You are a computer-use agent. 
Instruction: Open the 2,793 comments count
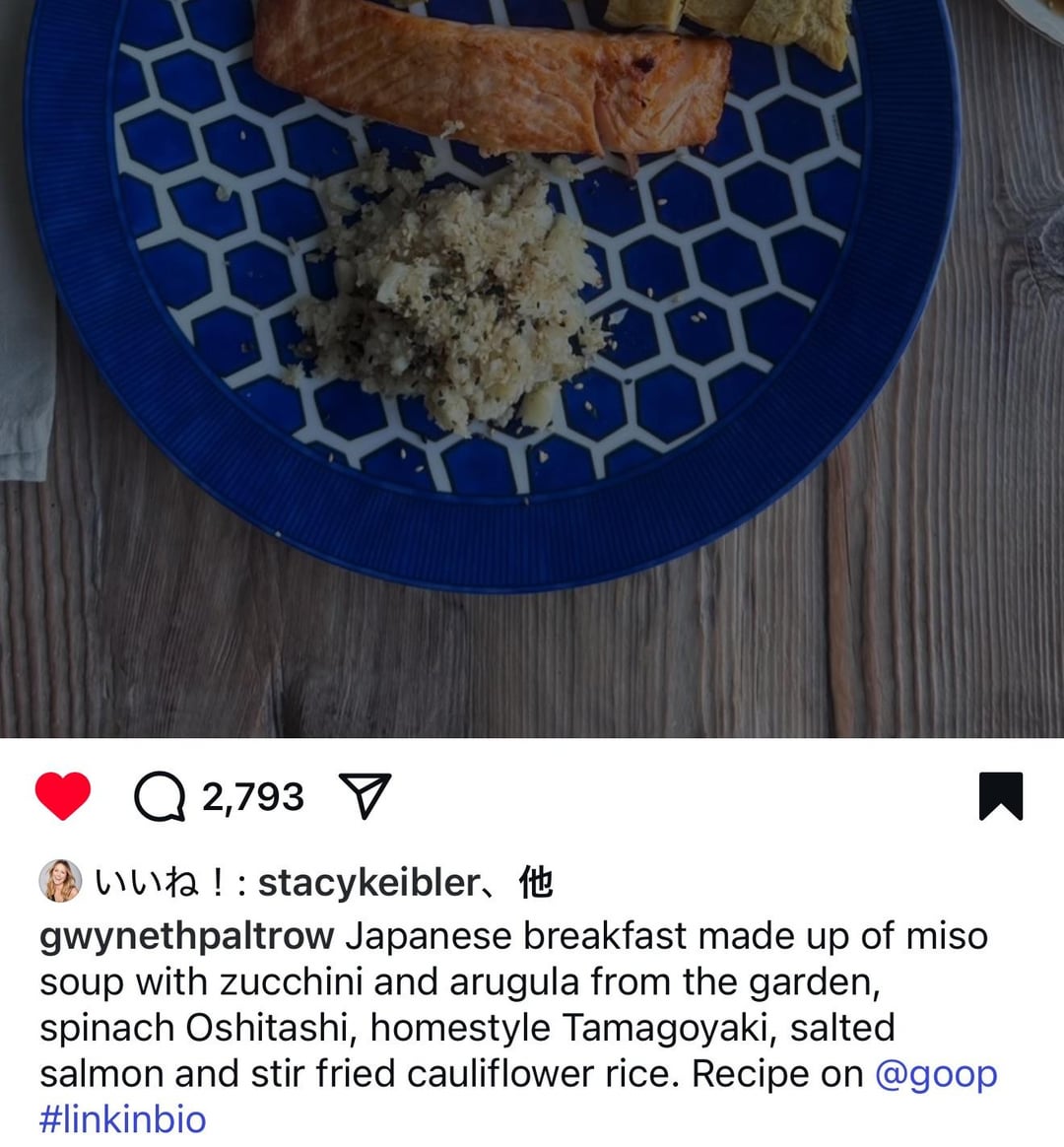pos(252,796)
